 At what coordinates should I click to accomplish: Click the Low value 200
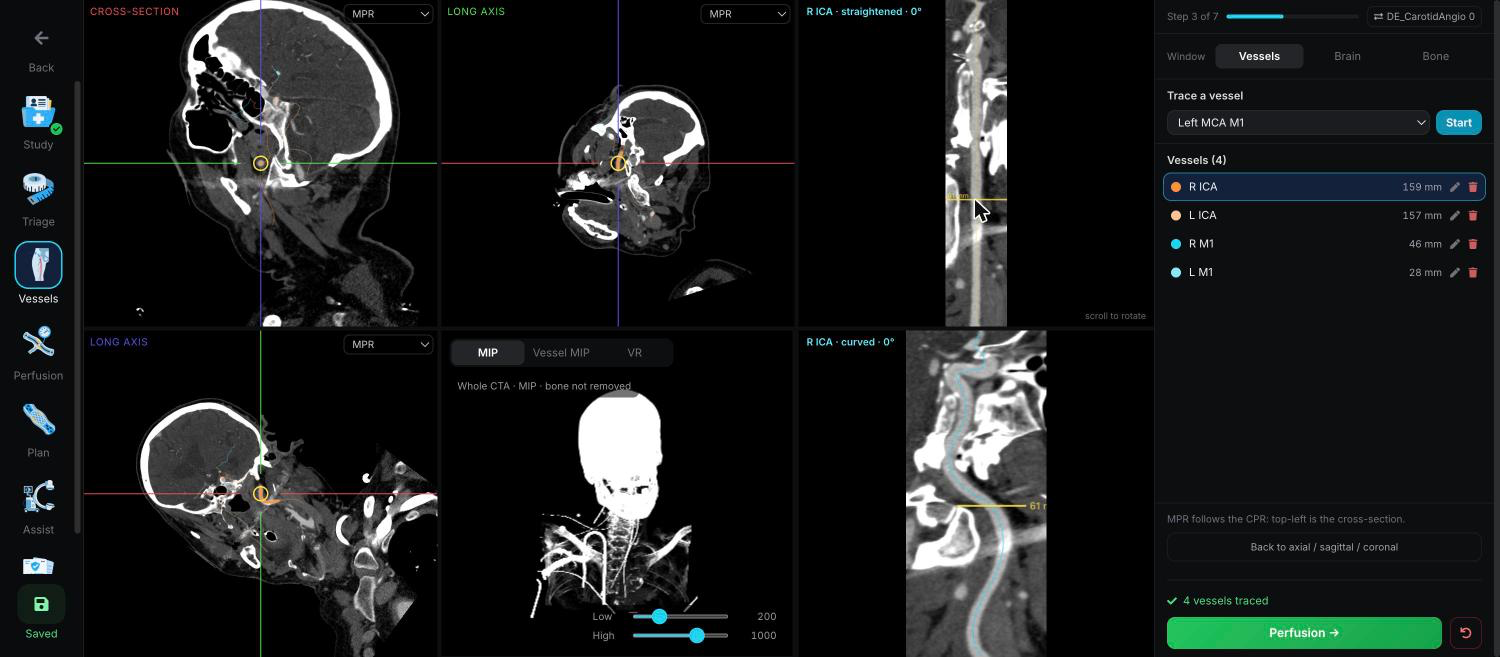(767, 616)
